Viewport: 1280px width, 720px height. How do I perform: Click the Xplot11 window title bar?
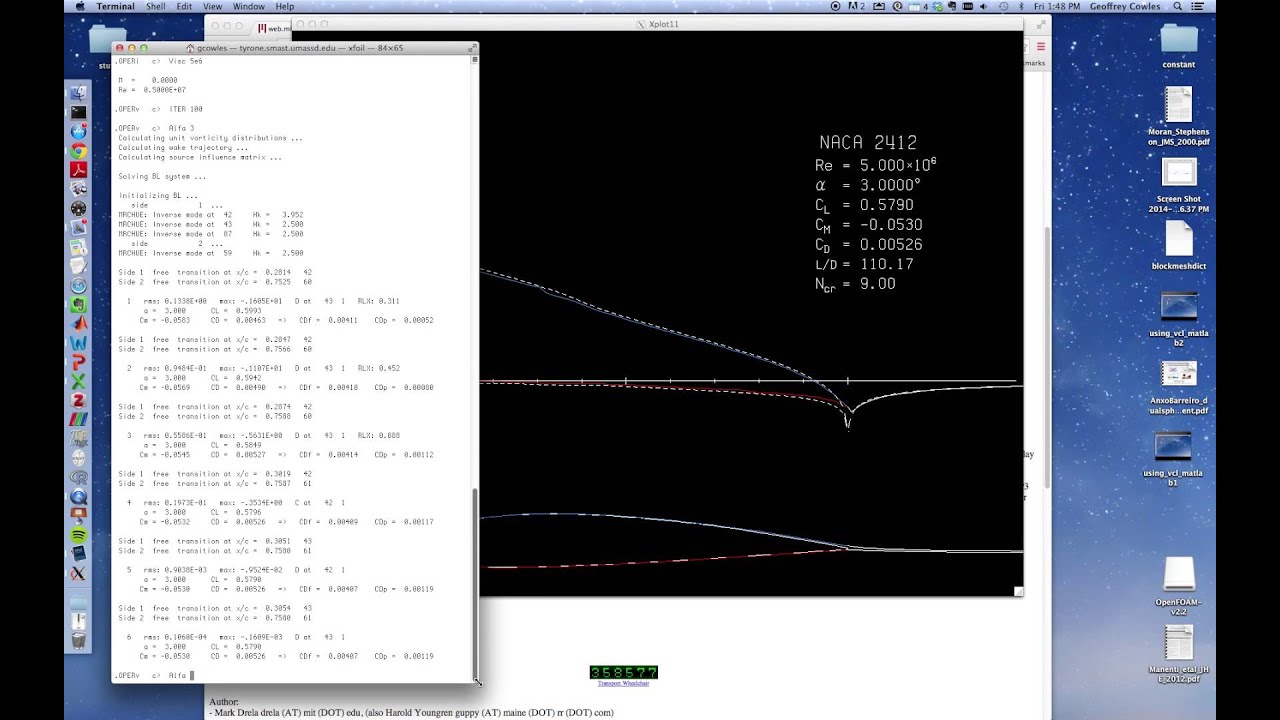[657, 24]
